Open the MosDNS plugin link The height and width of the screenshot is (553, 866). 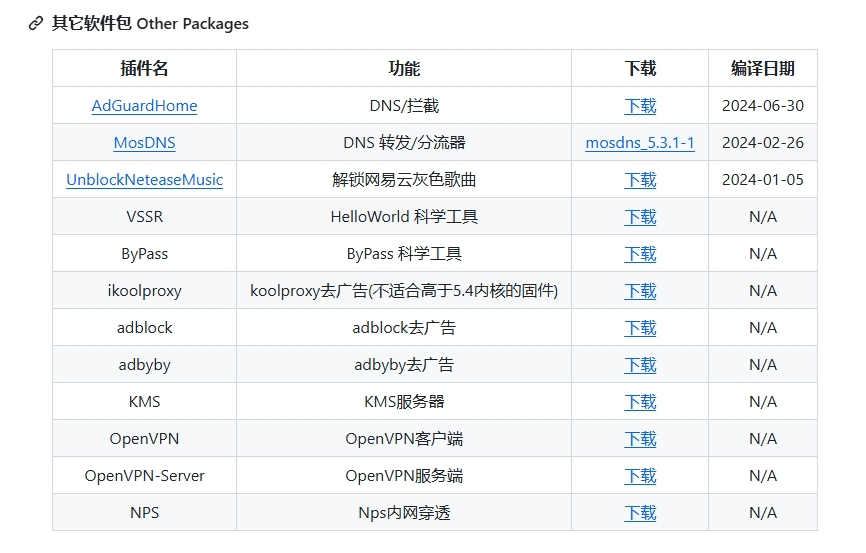pyautogui.click(x=144, y=143)
